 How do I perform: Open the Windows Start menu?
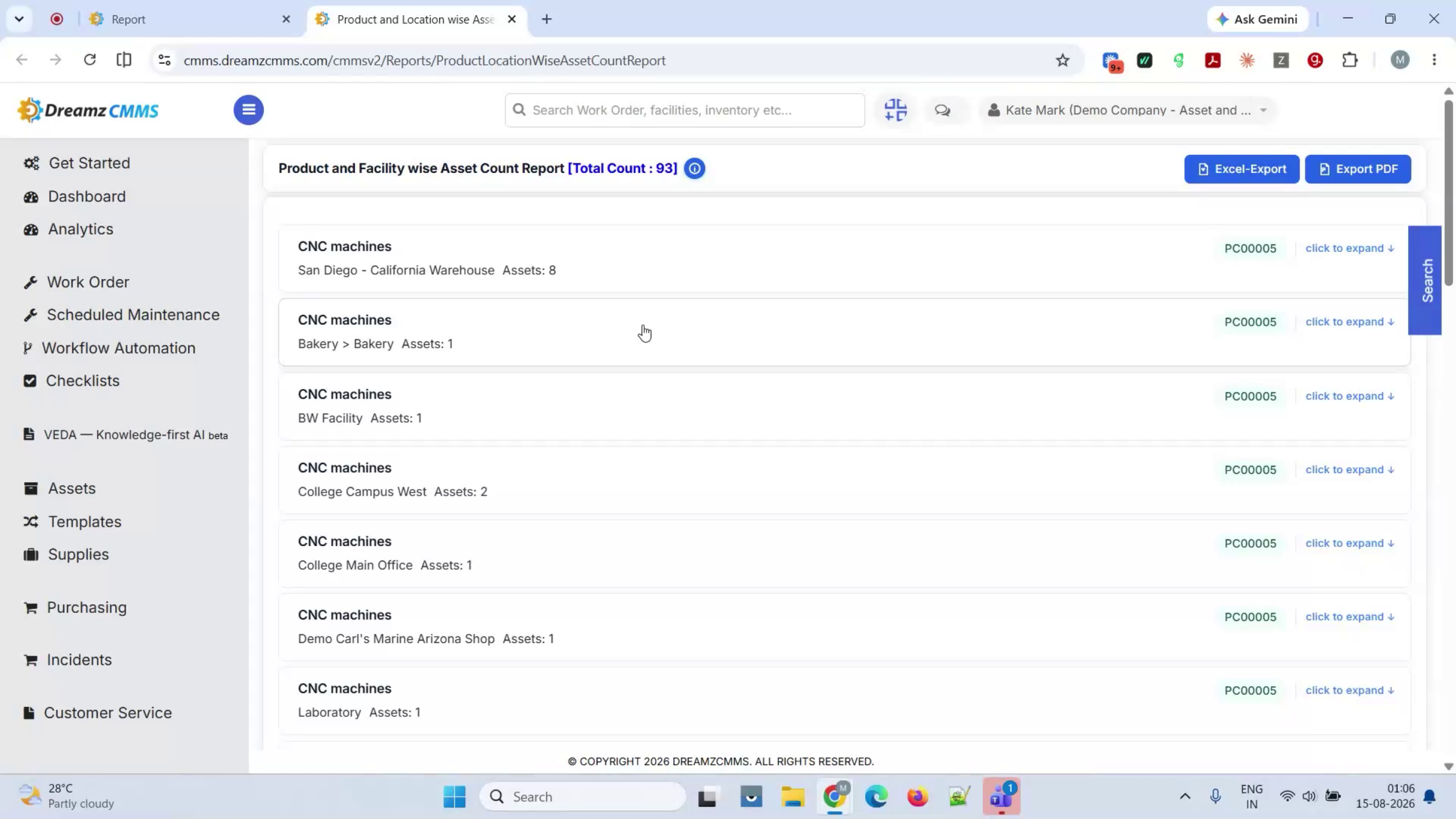tap(454, 797)
